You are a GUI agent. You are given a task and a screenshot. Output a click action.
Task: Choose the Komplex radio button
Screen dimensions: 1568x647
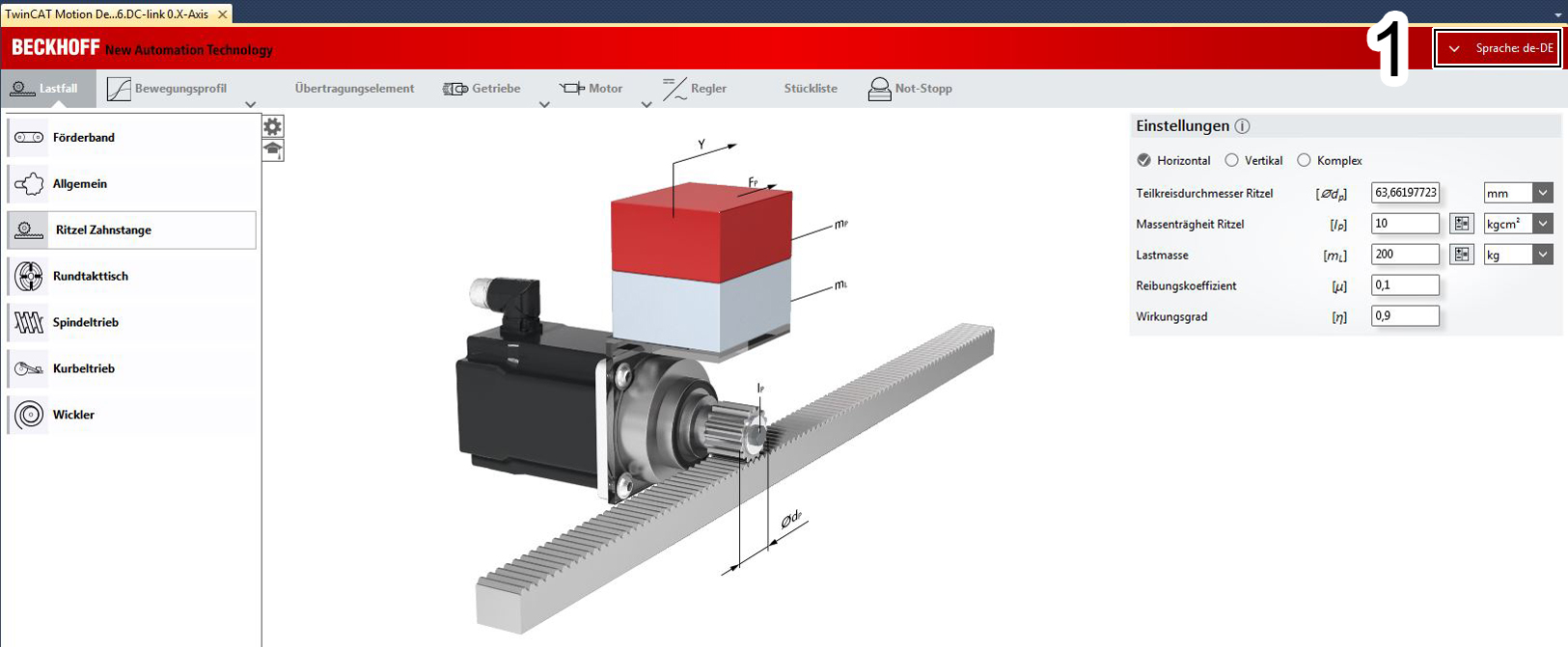(x=1304, y=160)
